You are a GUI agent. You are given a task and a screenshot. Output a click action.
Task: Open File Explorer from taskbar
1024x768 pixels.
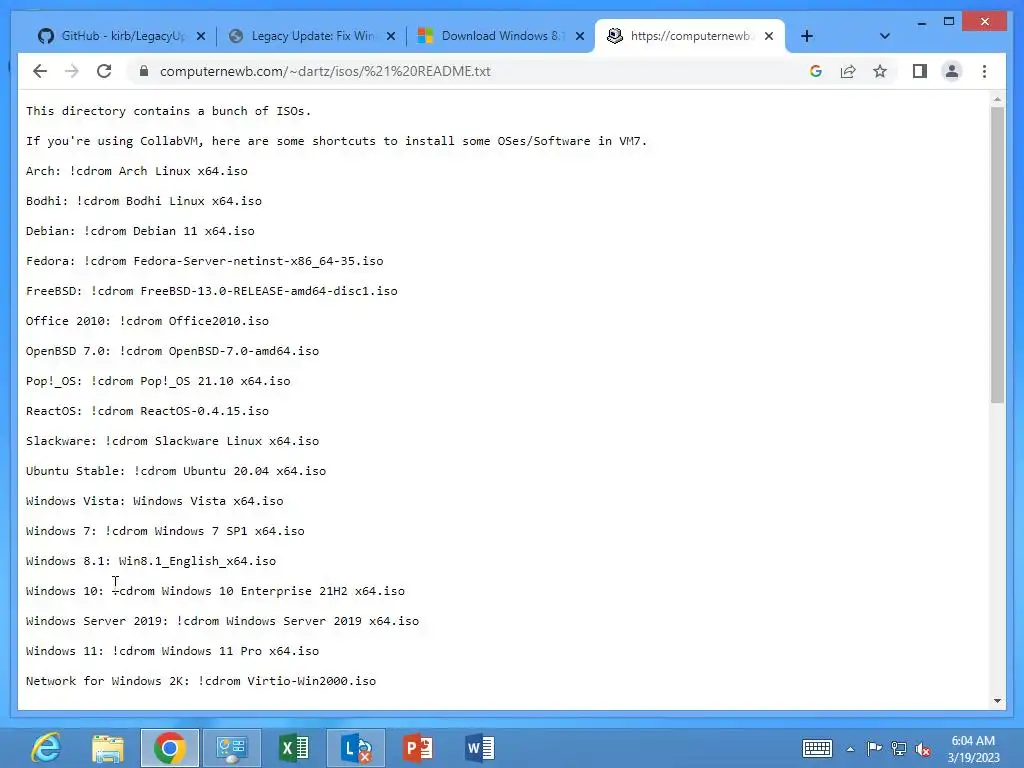(108, 748)
